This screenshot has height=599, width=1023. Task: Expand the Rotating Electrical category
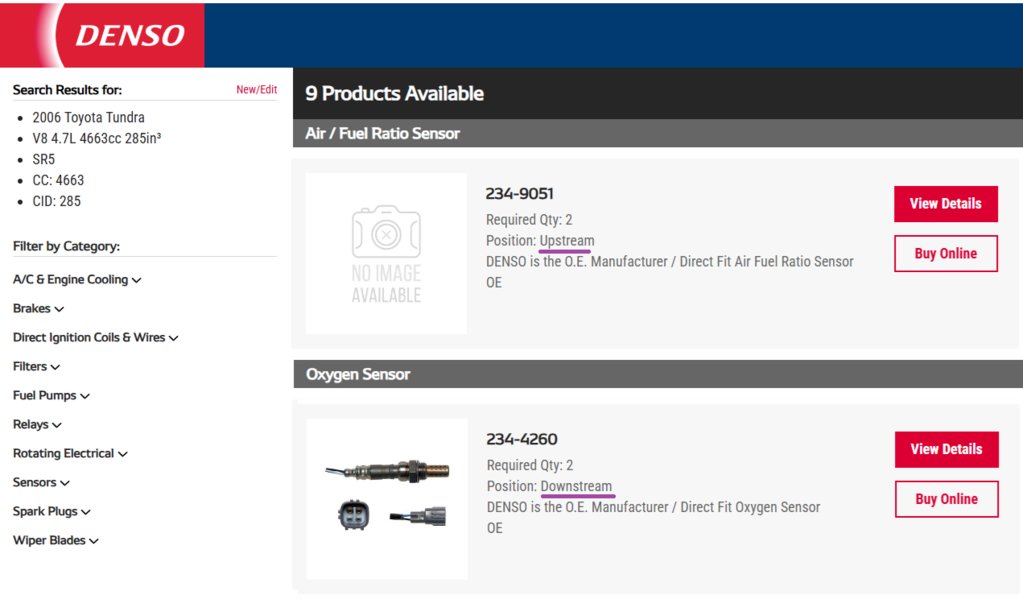(x=70, y=453)
